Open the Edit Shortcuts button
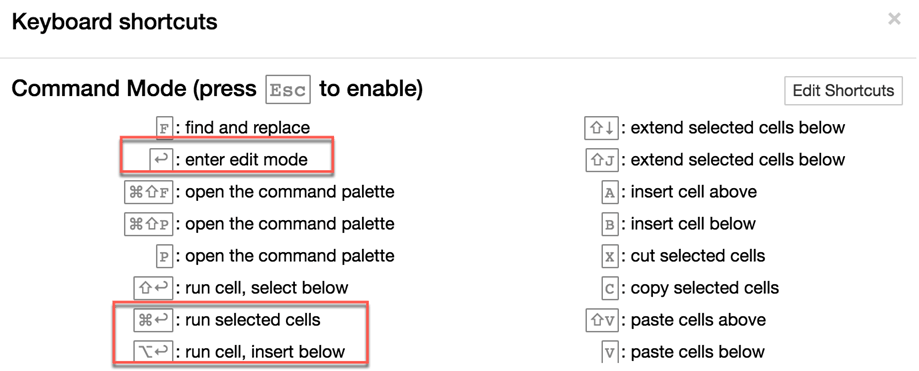Image resolution: width=919 pixels, height=371 pixels. pos(843,91)
